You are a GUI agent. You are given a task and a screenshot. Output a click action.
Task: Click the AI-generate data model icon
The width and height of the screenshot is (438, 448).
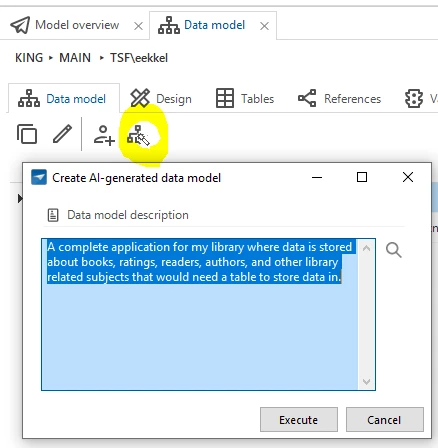click(138, 135)
